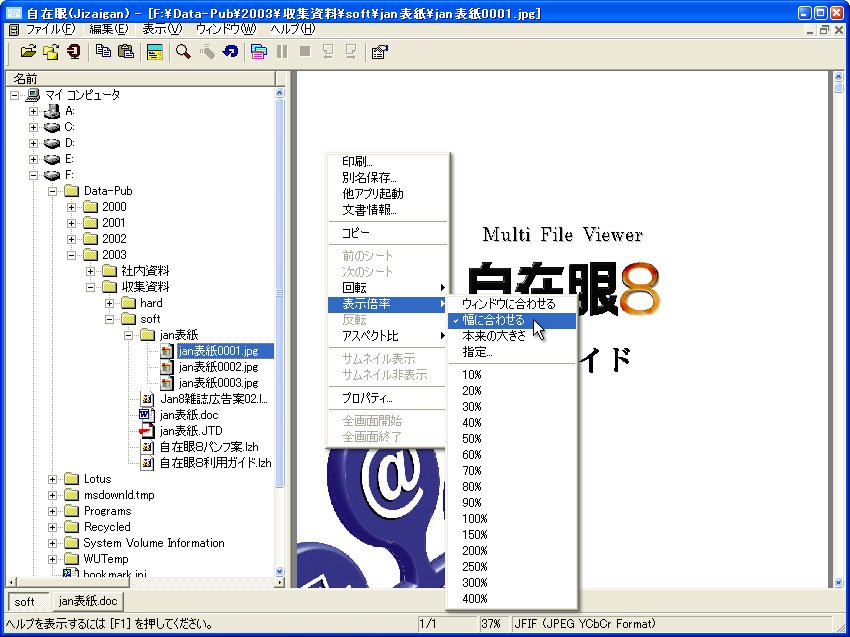Choose 印刷... from the context menu
850x637 pixels.
pos(388,162)
